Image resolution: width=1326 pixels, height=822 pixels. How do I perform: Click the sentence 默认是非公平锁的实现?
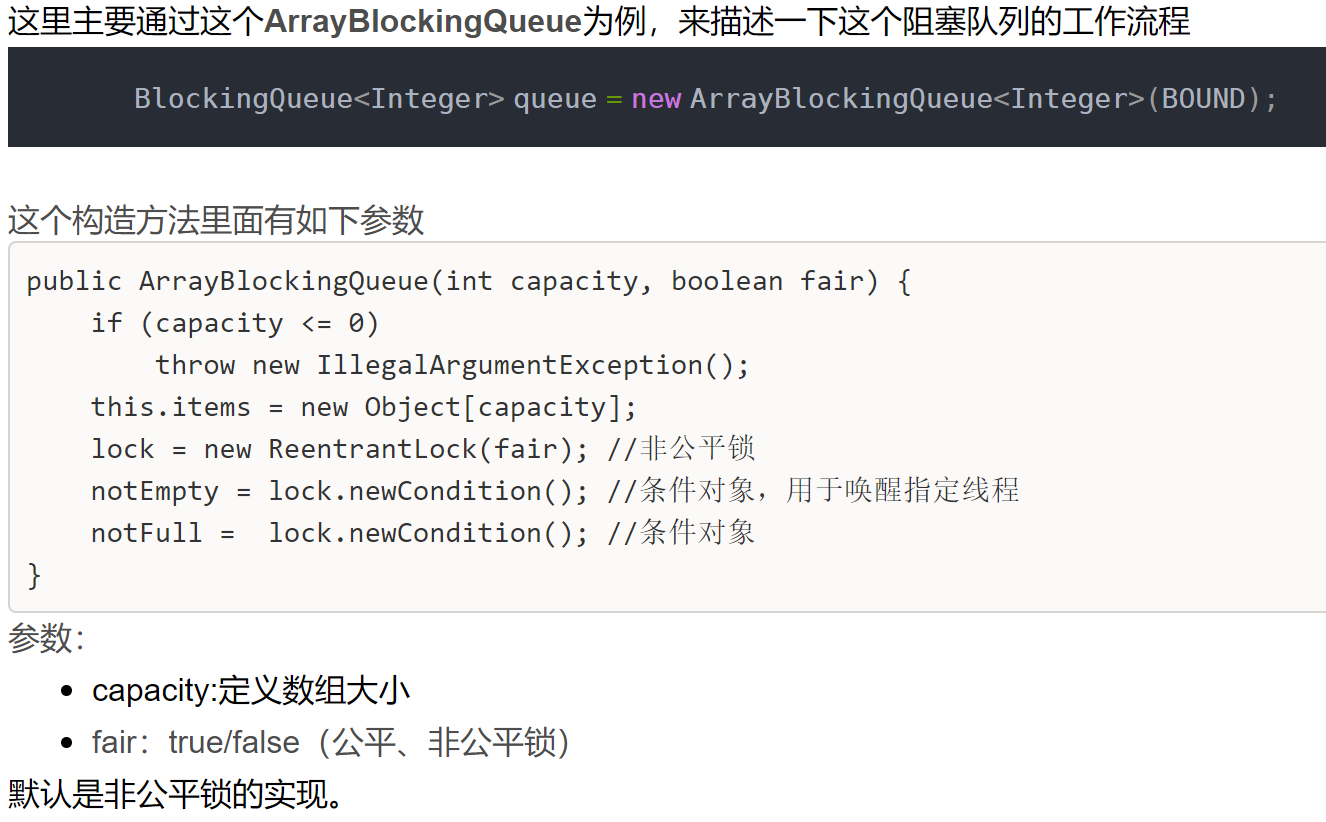176,795
